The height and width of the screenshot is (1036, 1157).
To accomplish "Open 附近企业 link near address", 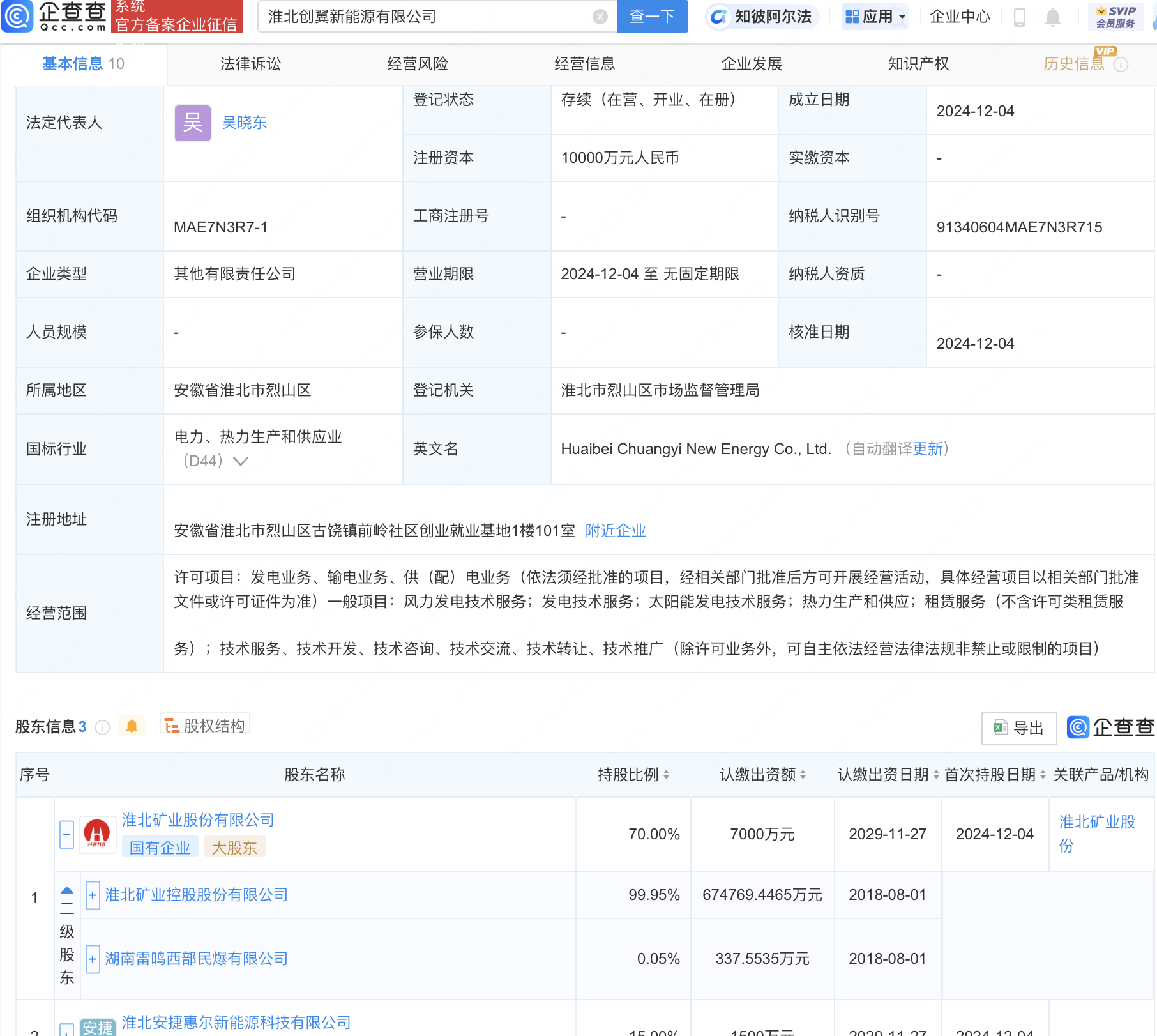I will click(x=616, y=531).
